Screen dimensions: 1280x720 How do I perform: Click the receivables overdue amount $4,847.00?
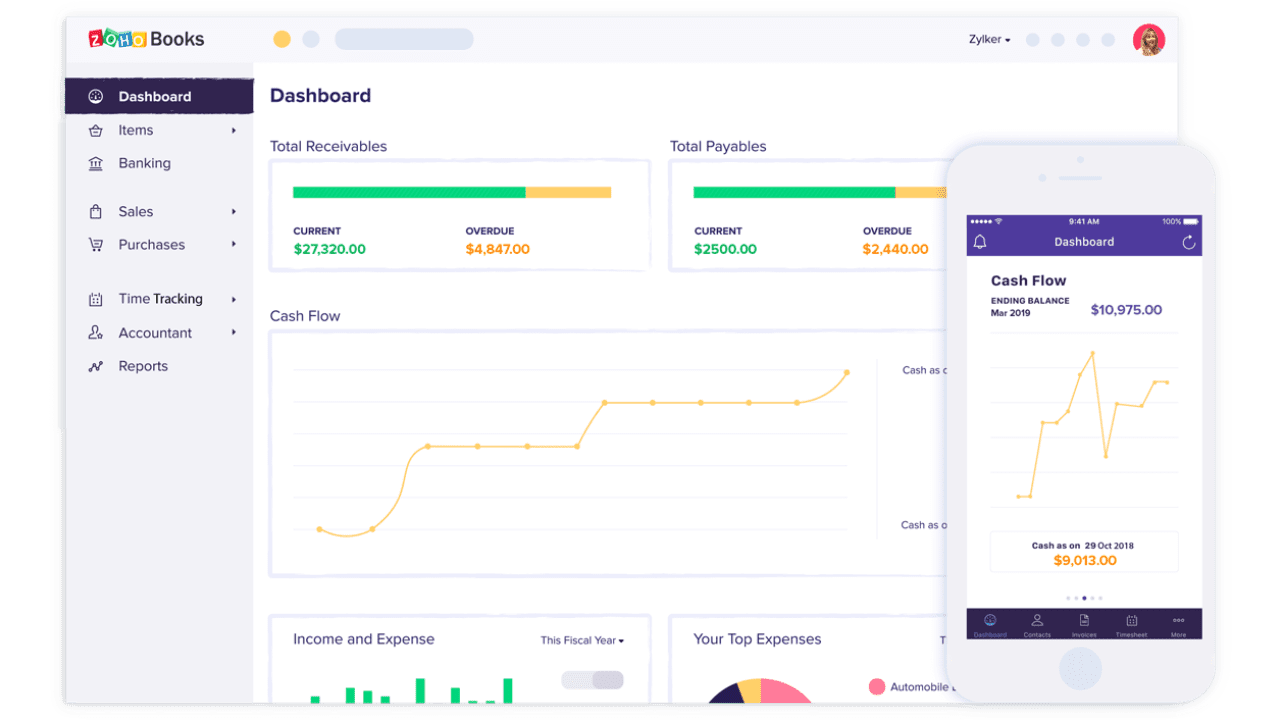click(x=497, y=249)
